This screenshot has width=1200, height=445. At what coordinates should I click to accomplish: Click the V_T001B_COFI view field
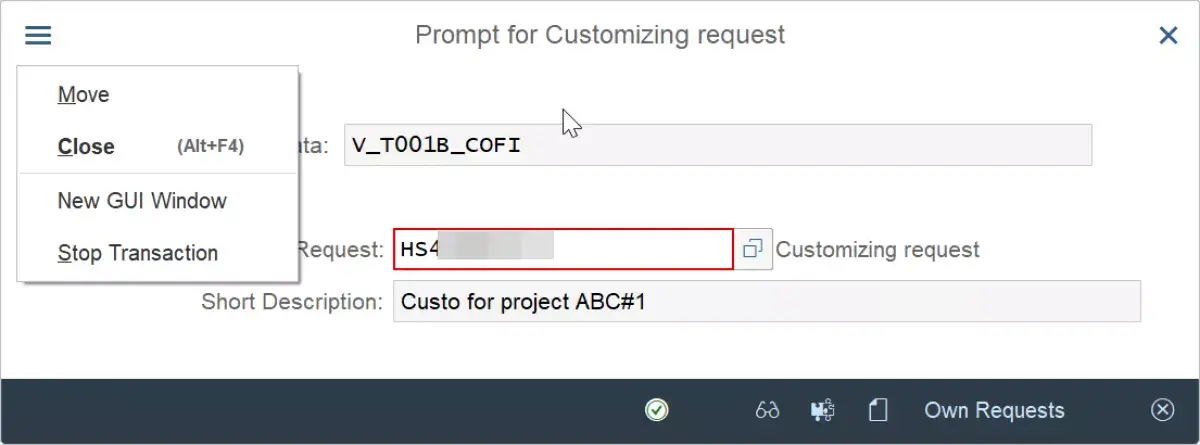click(718, 145)
